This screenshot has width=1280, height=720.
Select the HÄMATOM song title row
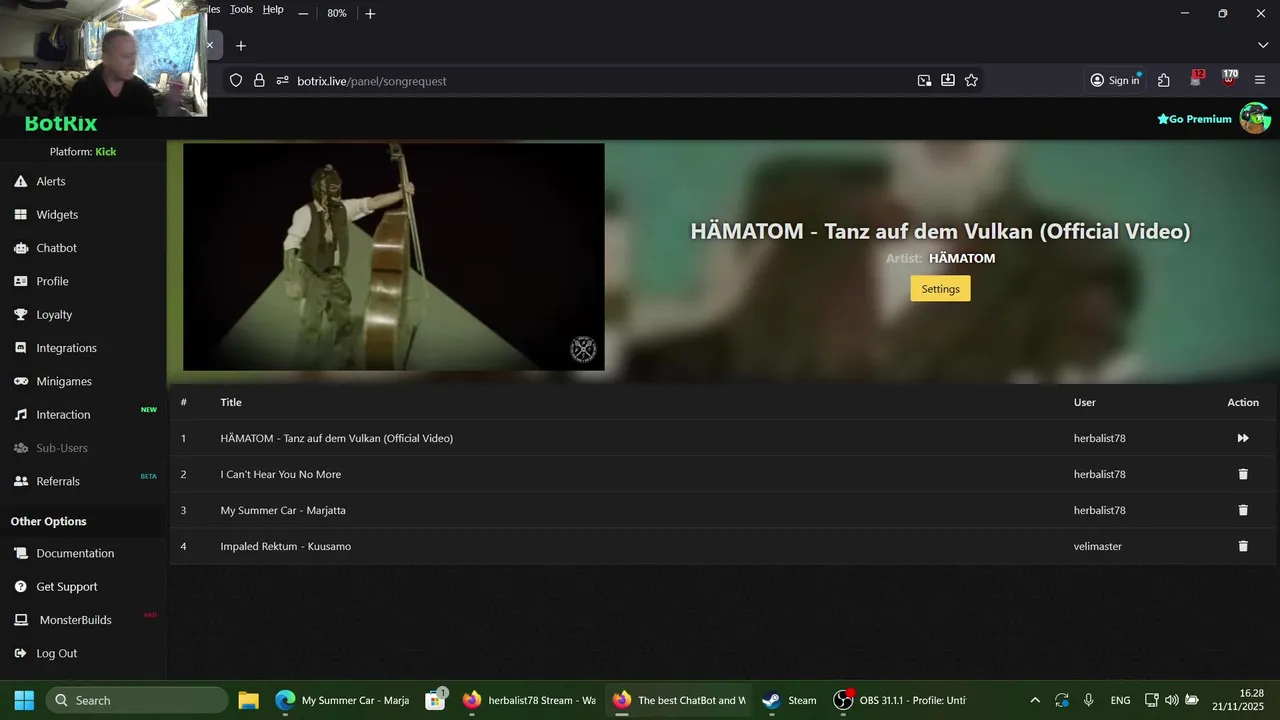click(724, 438)
